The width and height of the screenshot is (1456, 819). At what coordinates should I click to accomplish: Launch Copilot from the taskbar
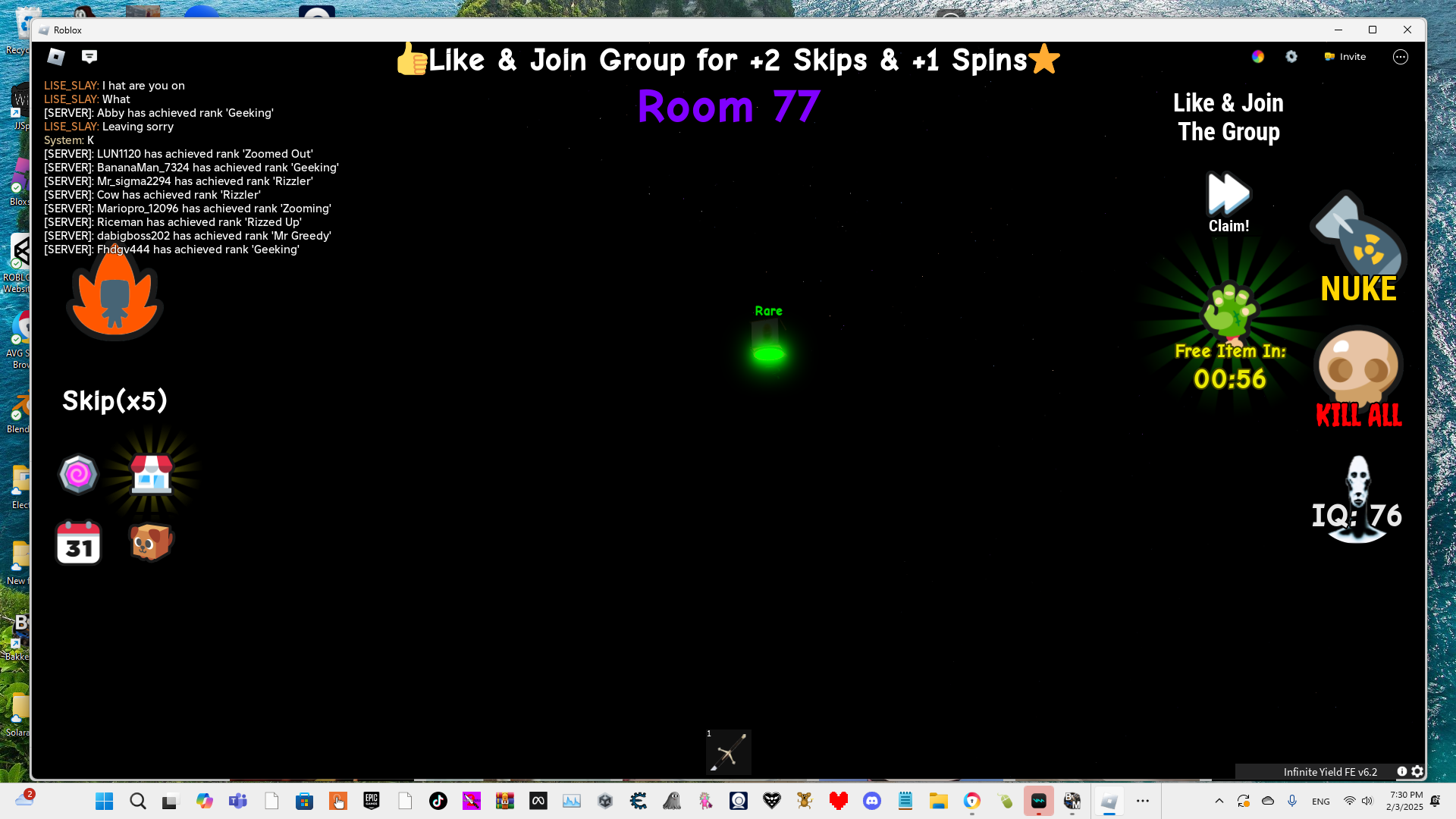[204, 801]
